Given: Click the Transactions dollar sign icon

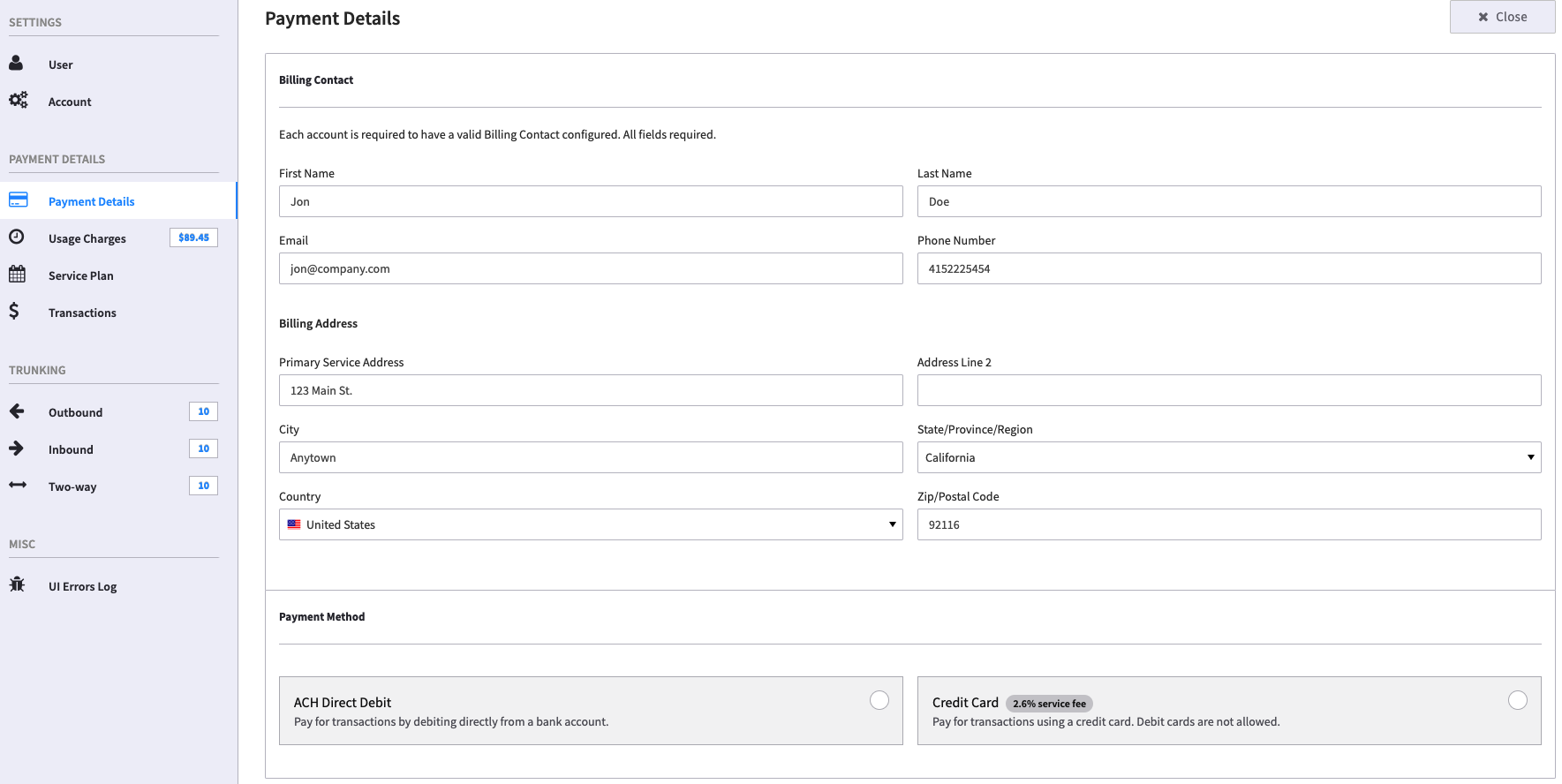Looking at the screenshot, I should click(14, 311).
